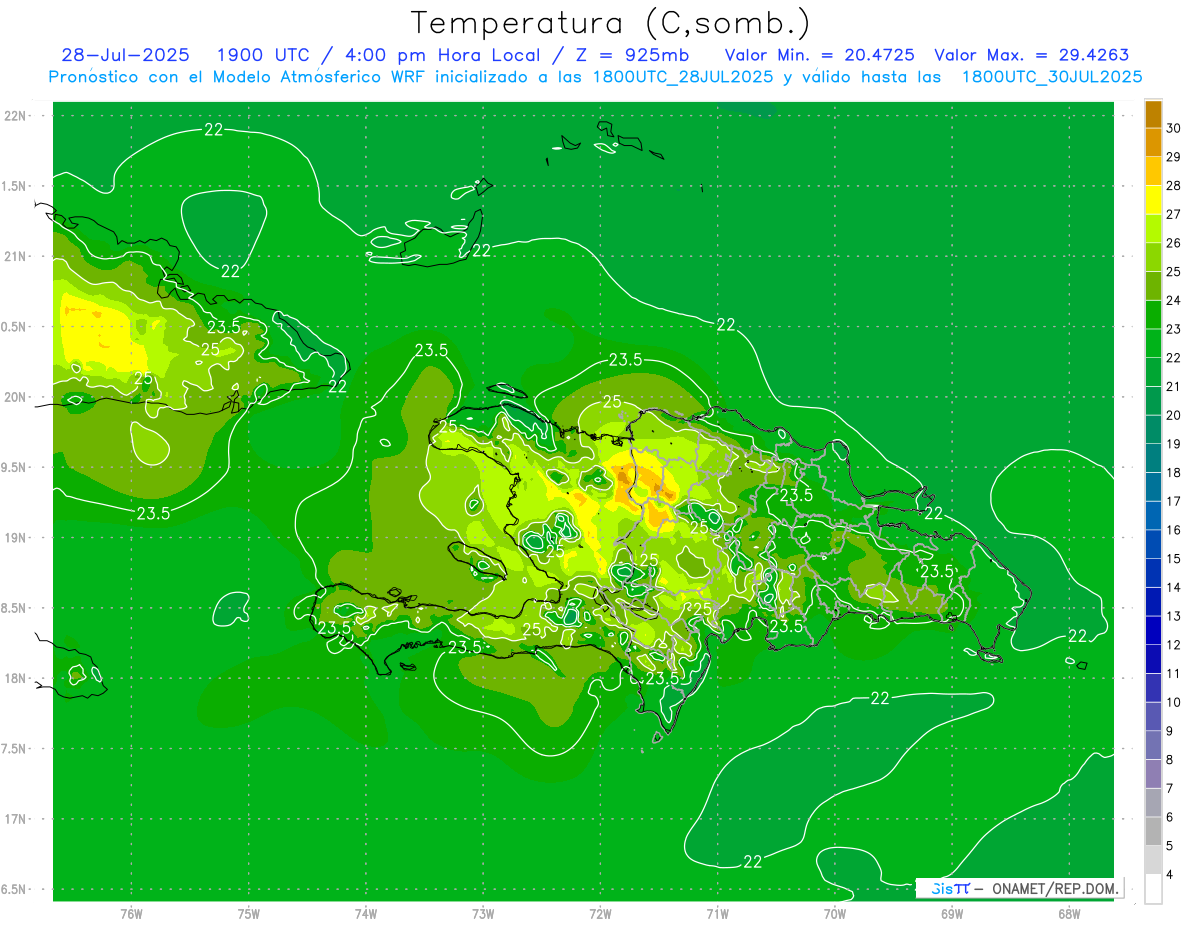Click the "75W" longitude label

pos(248,913)
